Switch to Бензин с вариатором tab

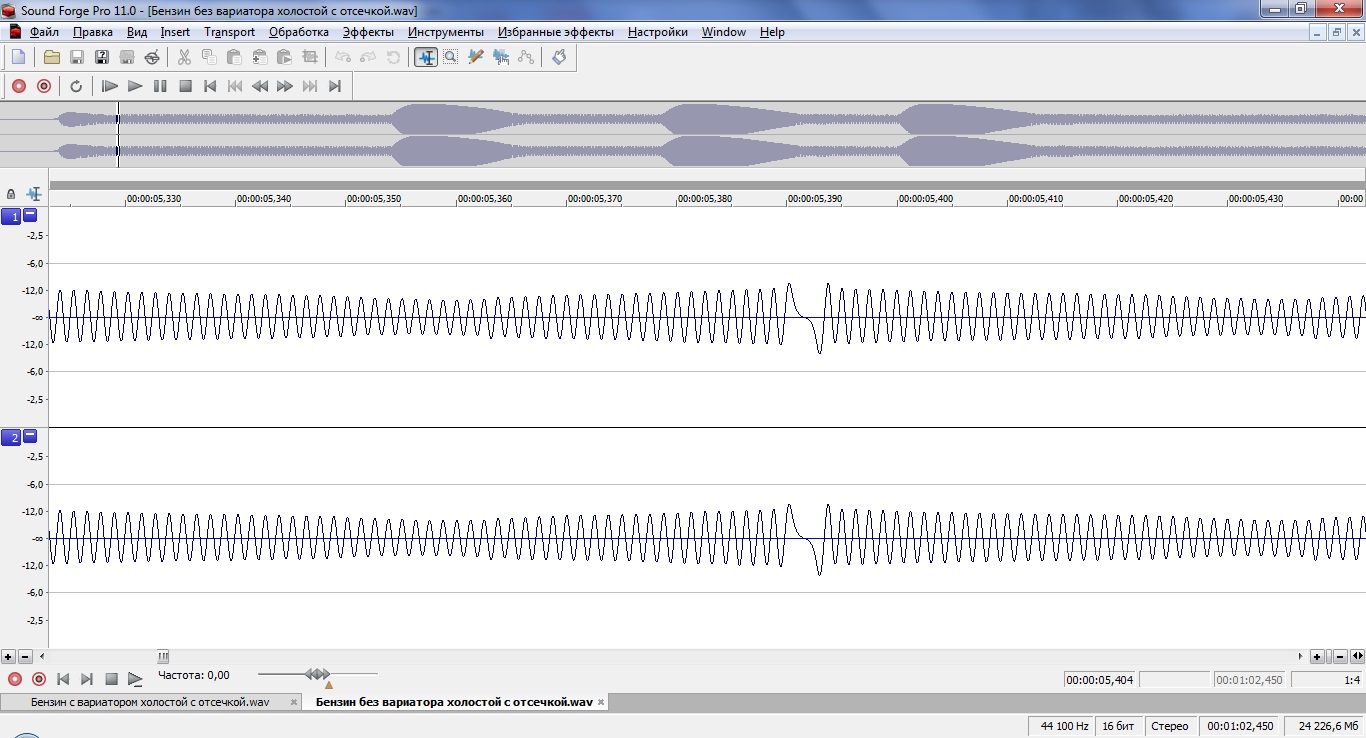click(x=150, y=702)
